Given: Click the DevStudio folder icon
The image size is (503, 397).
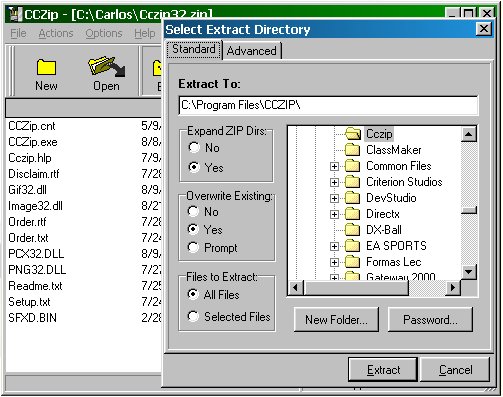Looking at the screenshot, I should tap(352, 198).
